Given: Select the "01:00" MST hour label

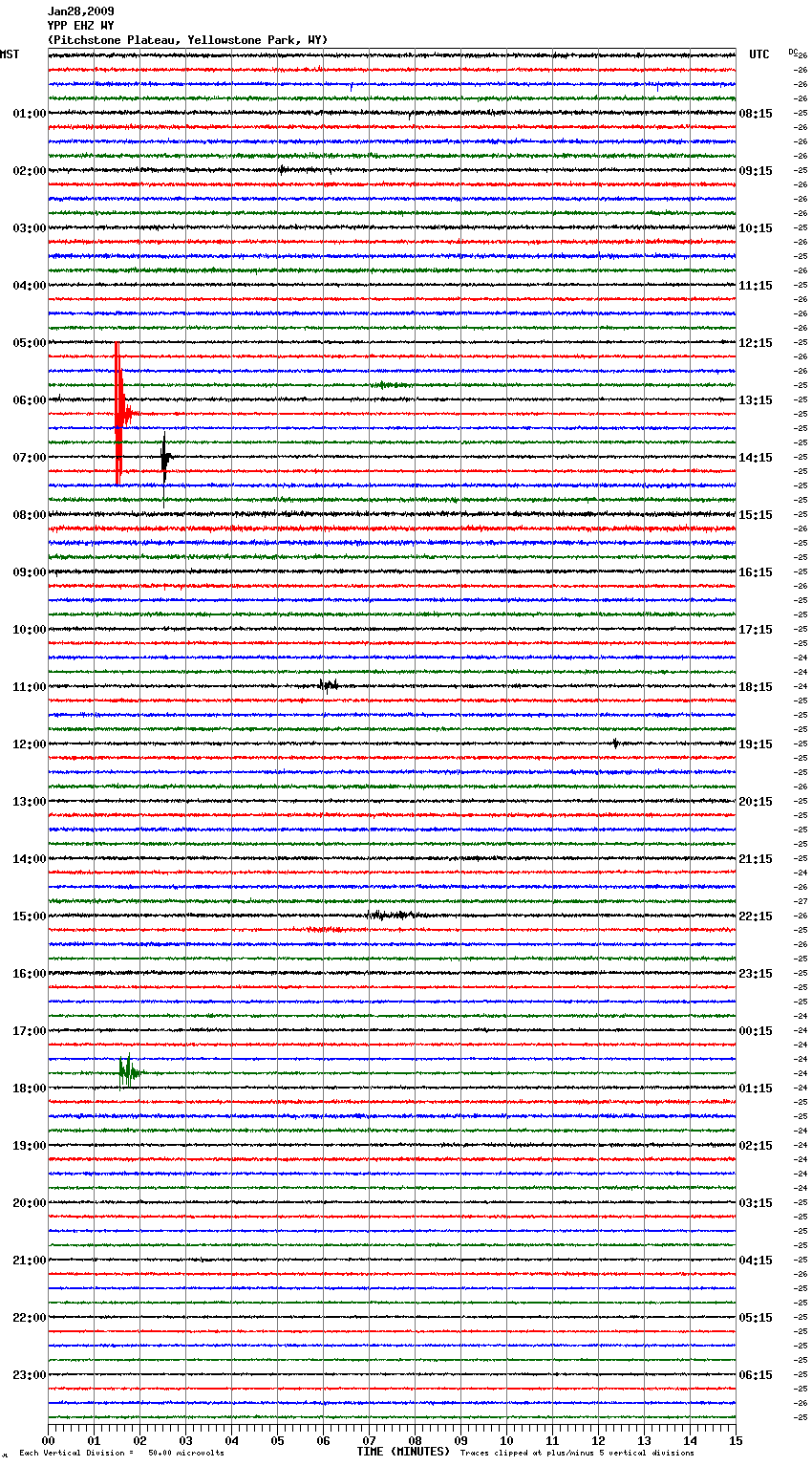Looking at the screenshot, I should [30, 114].
